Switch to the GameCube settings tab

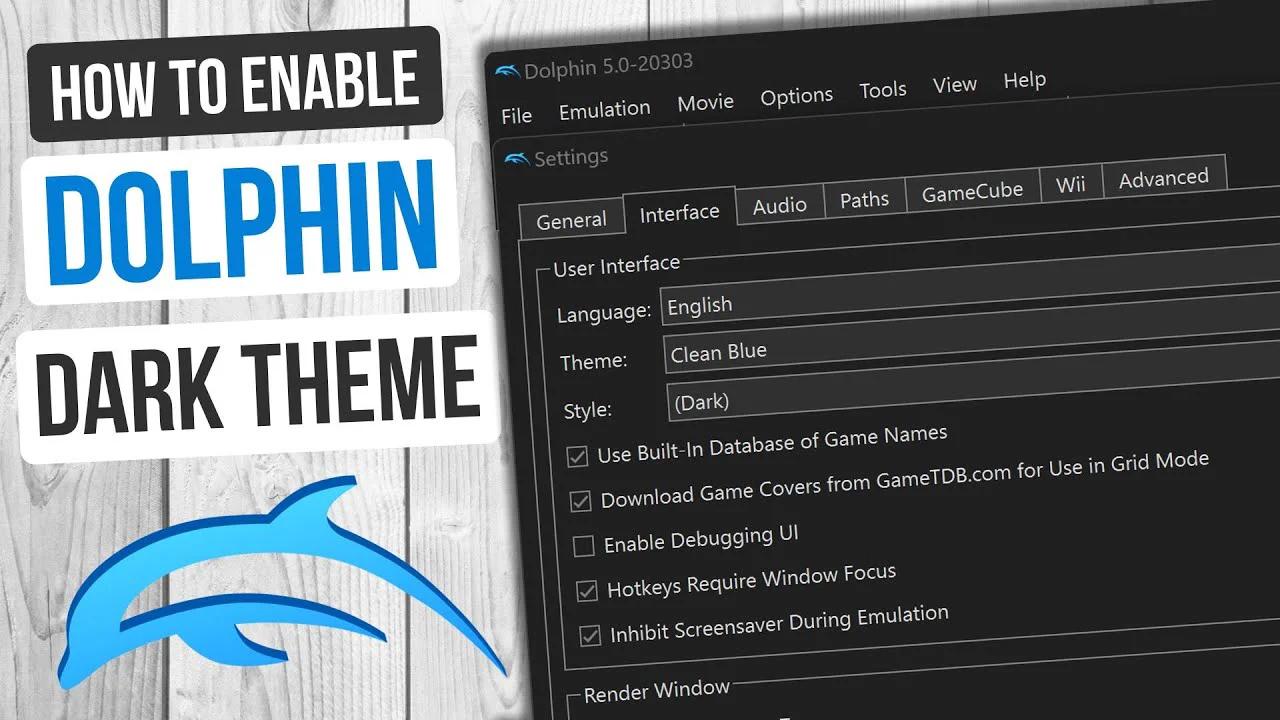click(x=971, y=190)
